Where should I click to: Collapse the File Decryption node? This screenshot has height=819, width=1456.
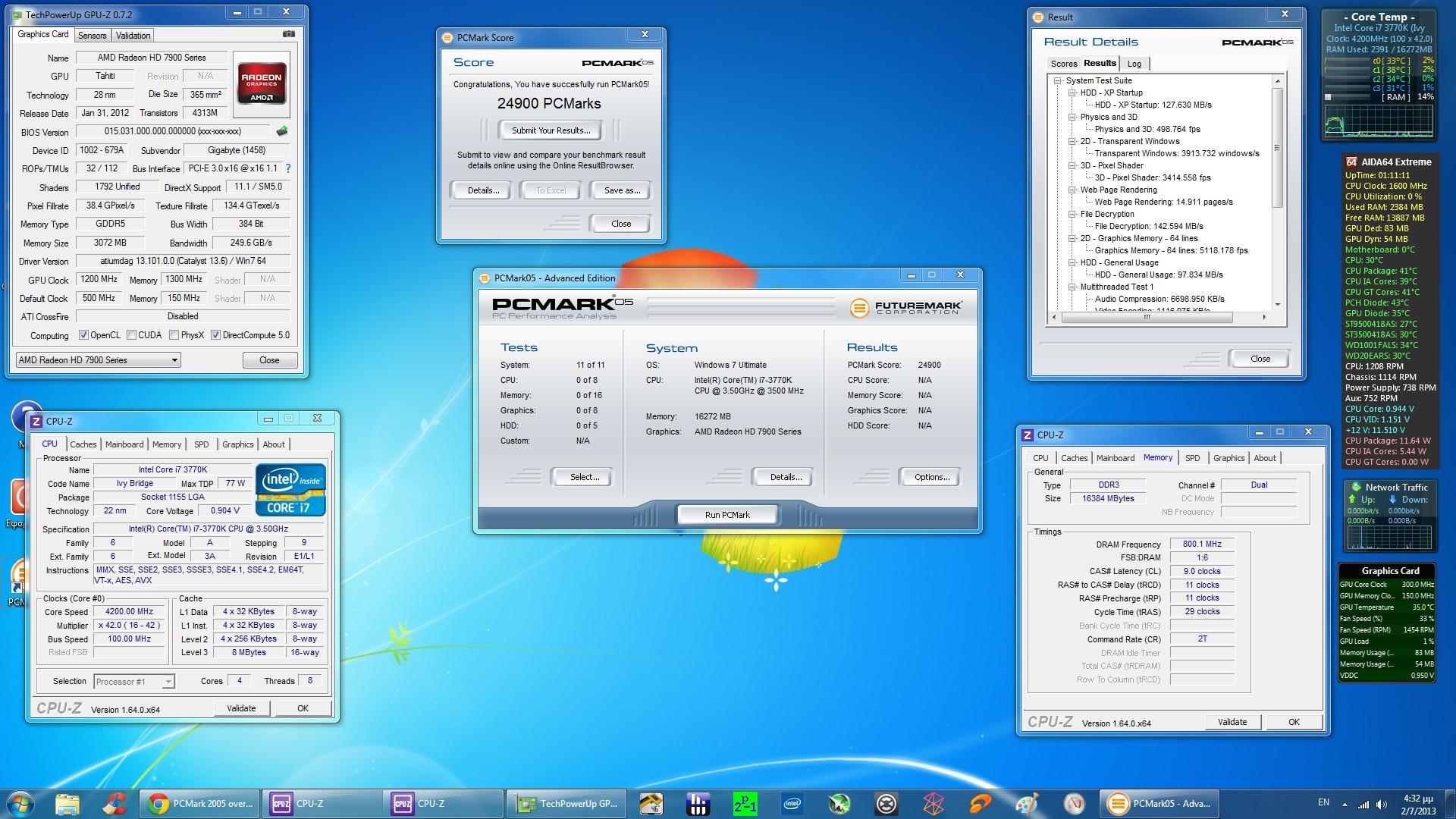1072,214
